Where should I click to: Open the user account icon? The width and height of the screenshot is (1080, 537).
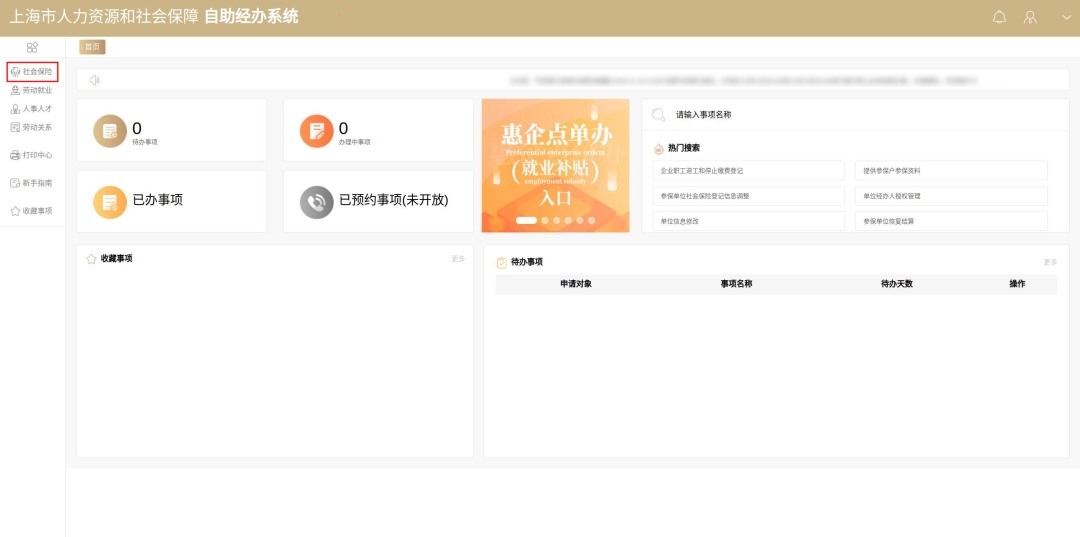click(x=1030, y=18)
